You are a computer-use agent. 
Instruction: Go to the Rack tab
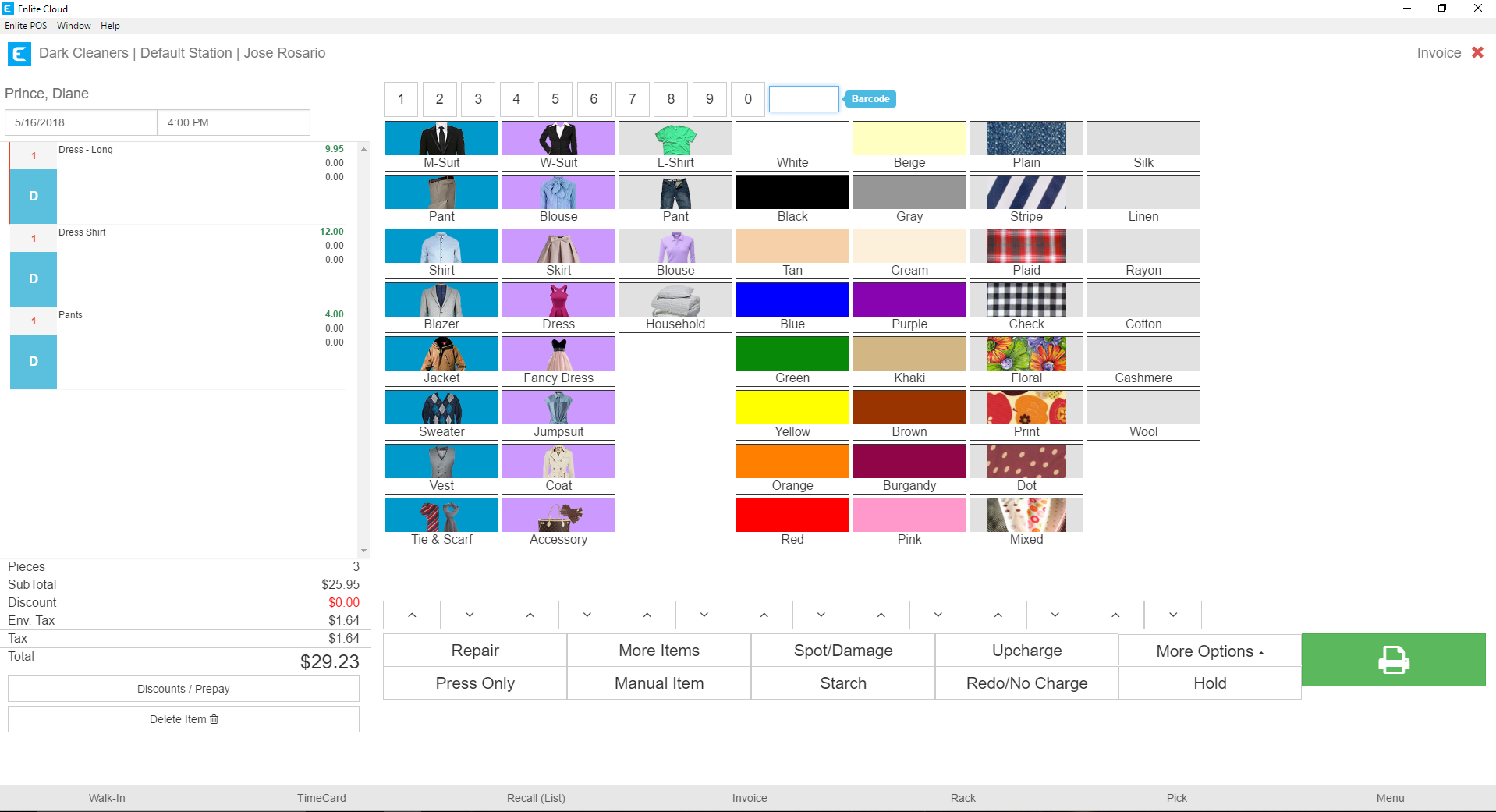point(963,798)
